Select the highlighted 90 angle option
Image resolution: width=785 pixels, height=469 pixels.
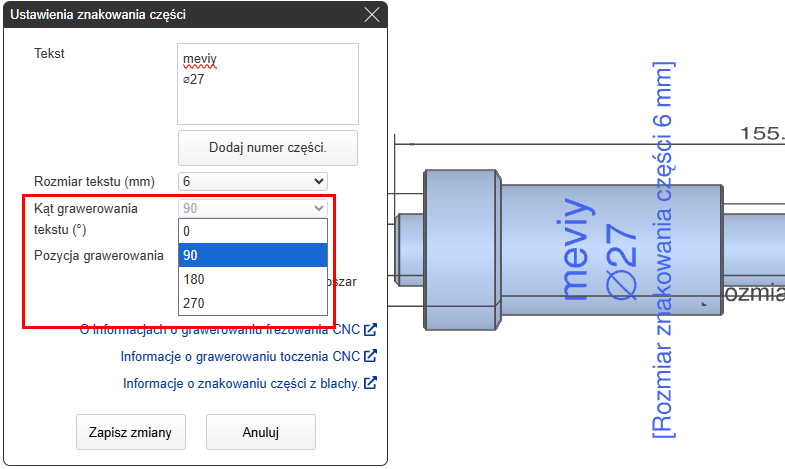click(x=253, y=255)
